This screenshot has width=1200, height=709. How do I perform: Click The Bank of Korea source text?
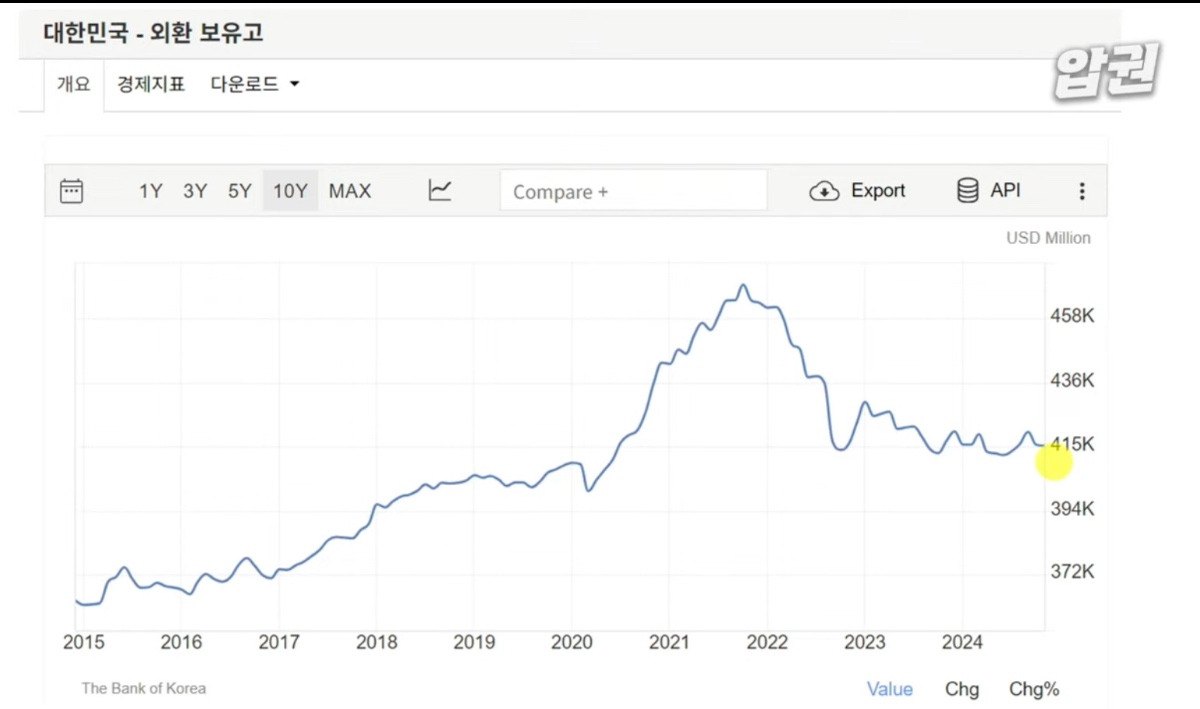[x=144, y=688]
